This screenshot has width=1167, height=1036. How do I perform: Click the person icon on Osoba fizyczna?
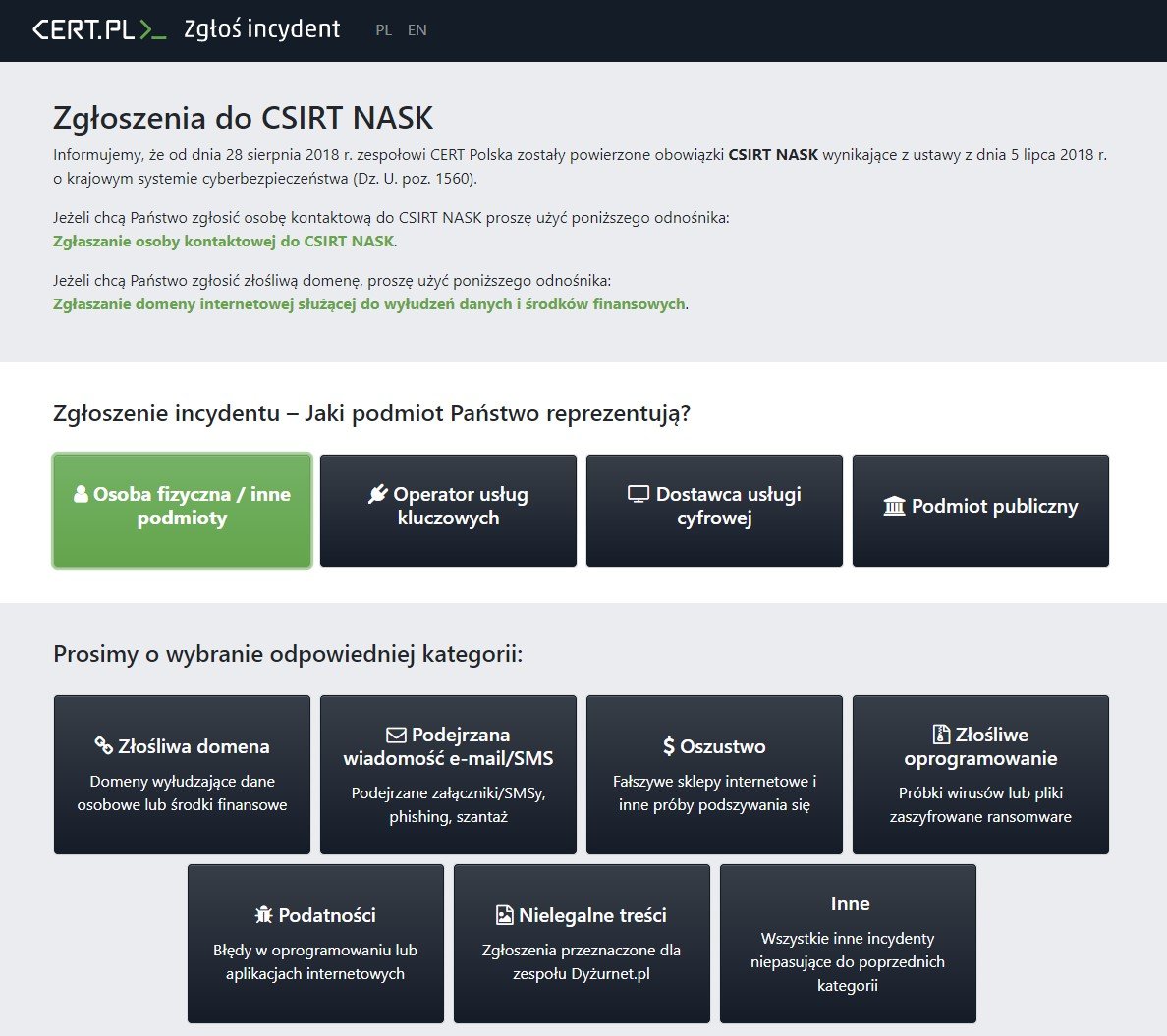point(82,494)
